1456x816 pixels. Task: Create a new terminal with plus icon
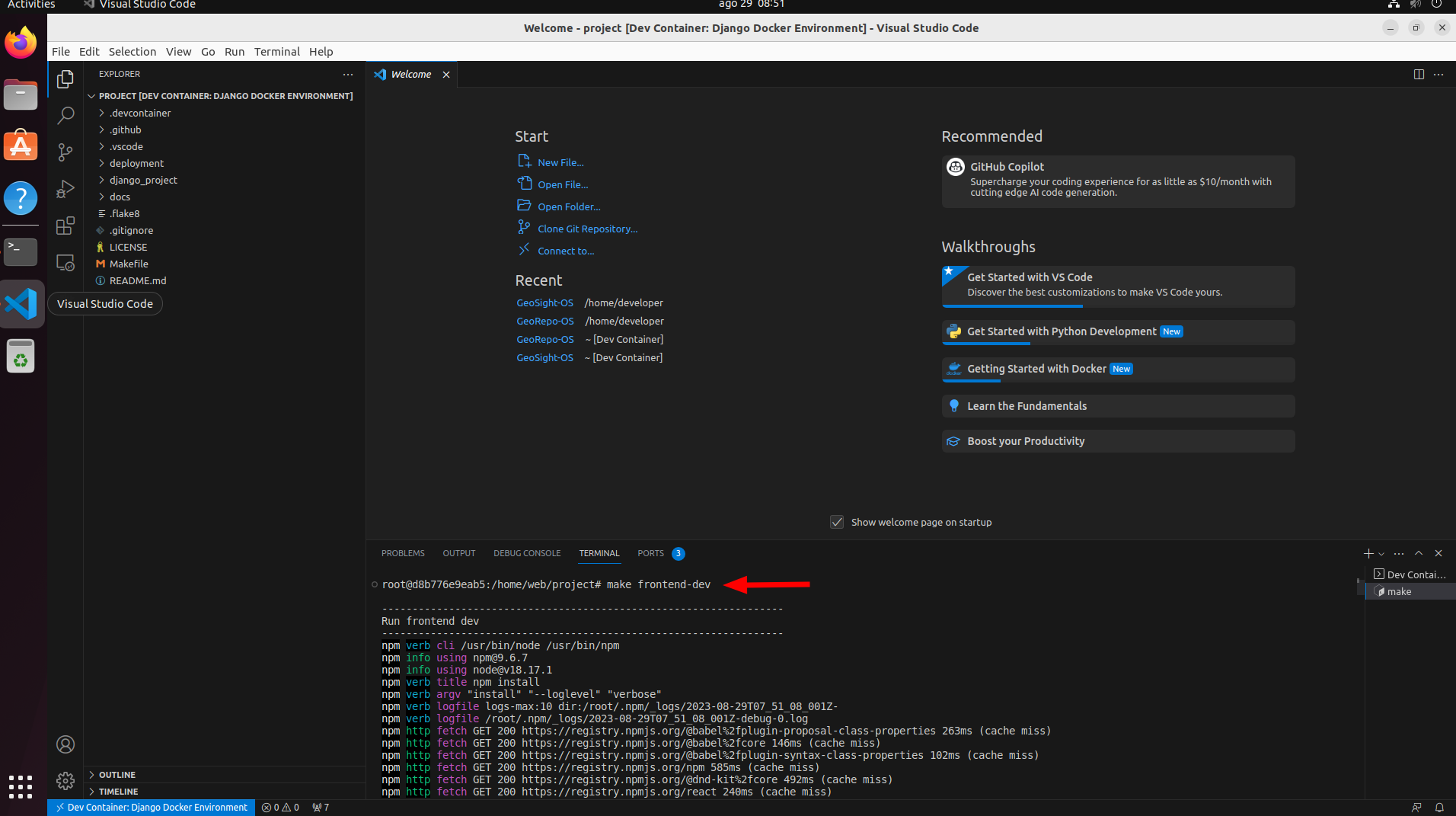(x=1368, y=554)
